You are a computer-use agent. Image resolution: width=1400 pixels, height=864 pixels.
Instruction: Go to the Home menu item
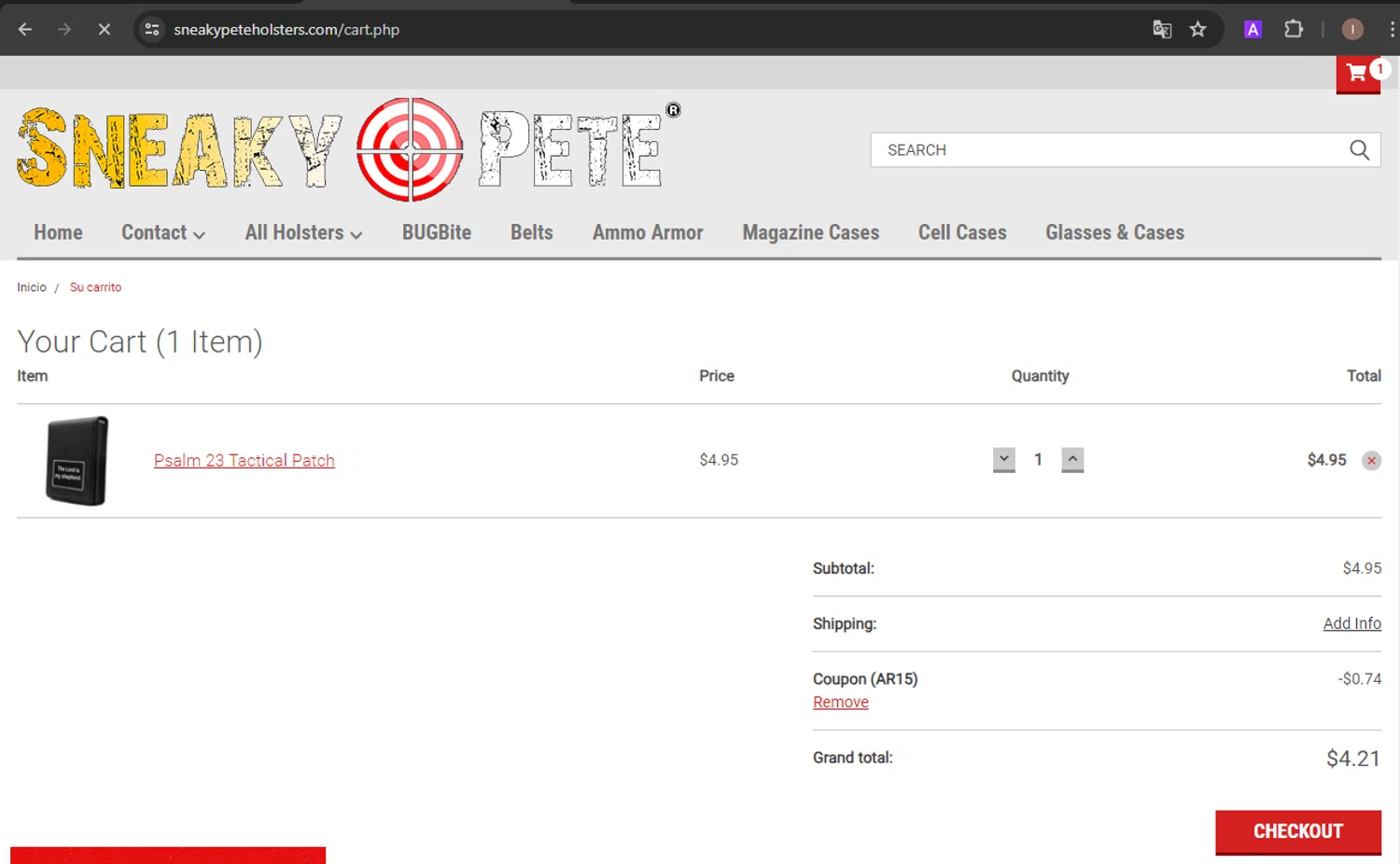(x=58, y=233)
